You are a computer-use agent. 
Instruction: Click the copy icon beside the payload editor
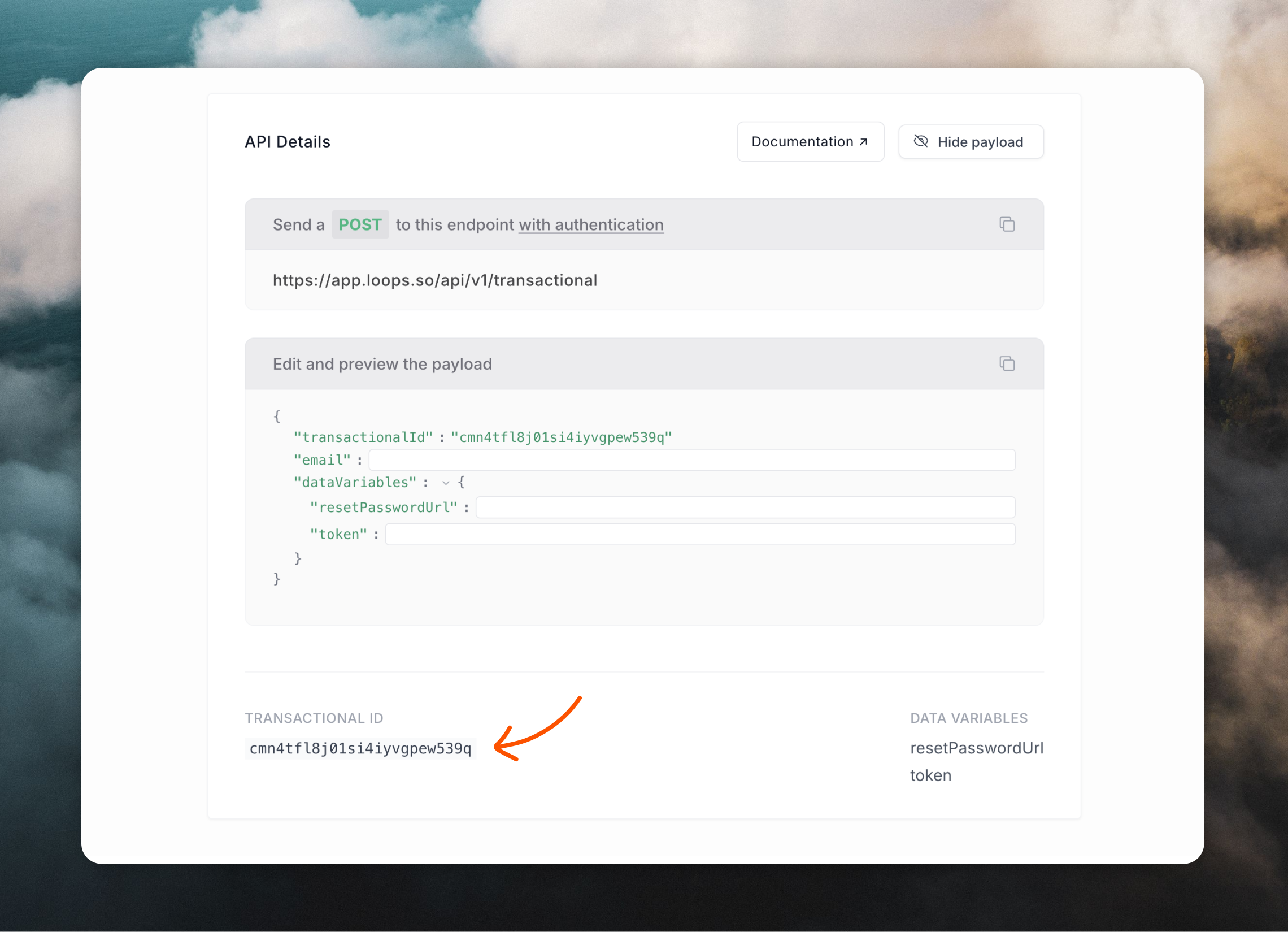click(x=1007, y=364)
